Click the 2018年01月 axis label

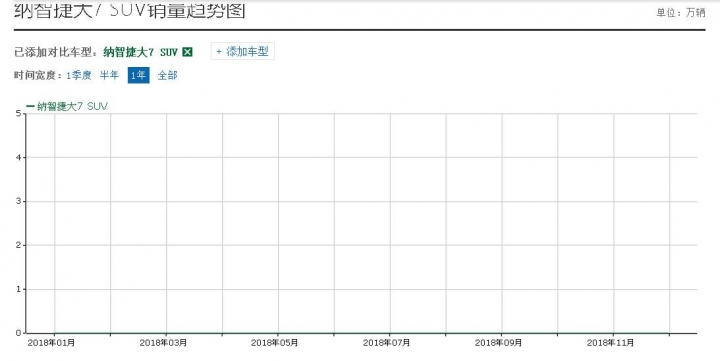51,343
